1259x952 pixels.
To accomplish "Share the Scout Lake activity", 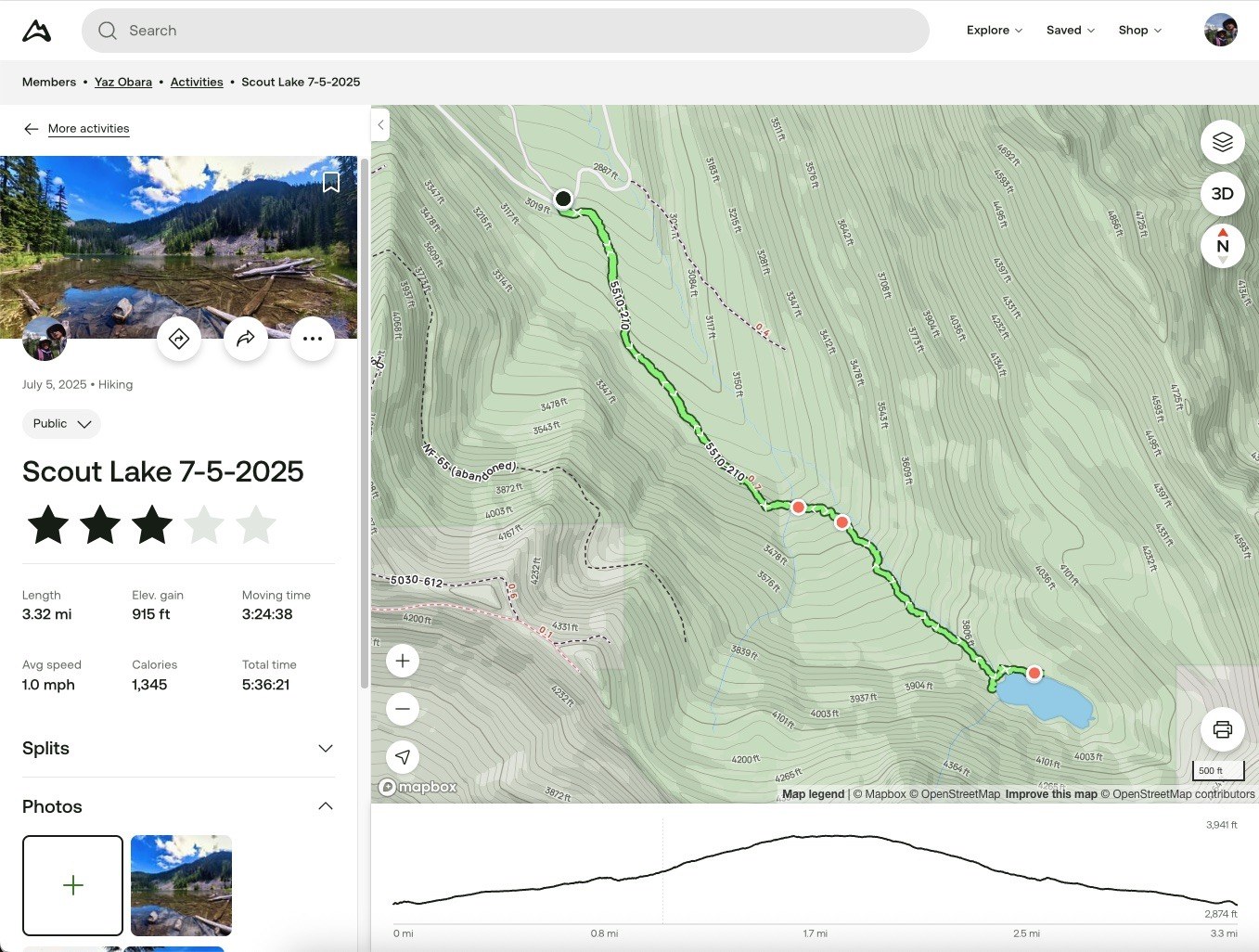I will (246, 339).
